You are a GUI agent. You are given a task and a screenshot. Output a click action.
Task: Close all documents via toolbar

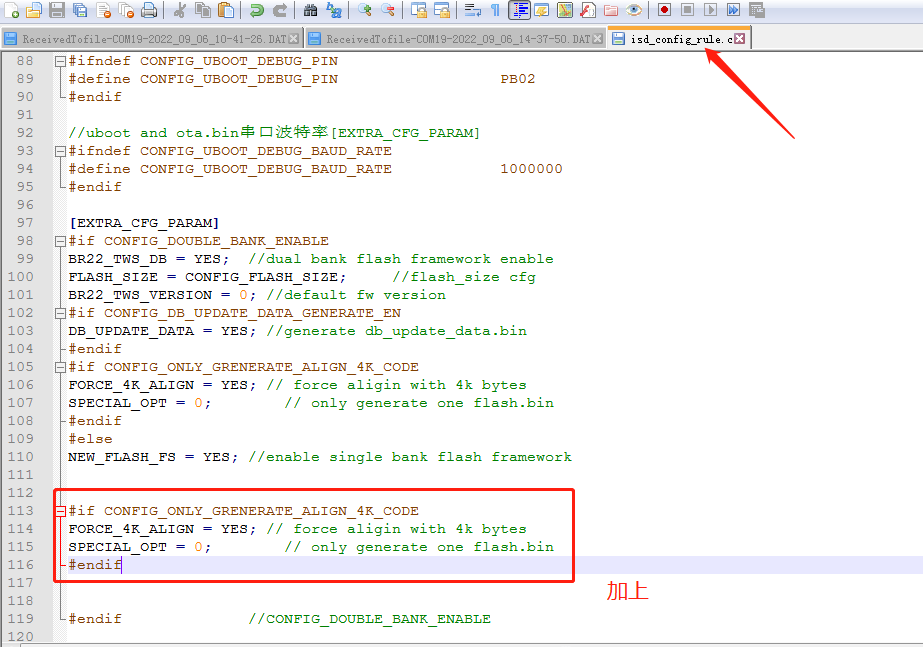tap(127, 9)
